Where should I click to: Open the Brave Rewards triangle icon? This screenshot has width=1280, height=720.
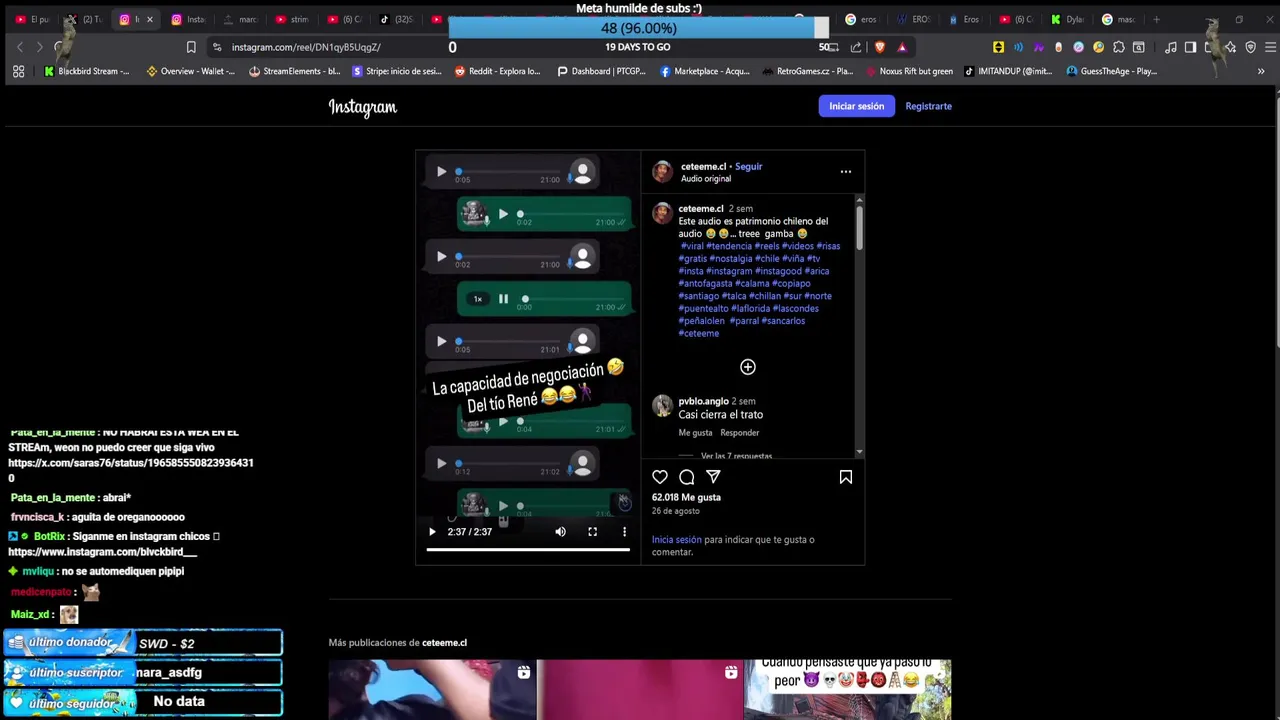[902, 47]
